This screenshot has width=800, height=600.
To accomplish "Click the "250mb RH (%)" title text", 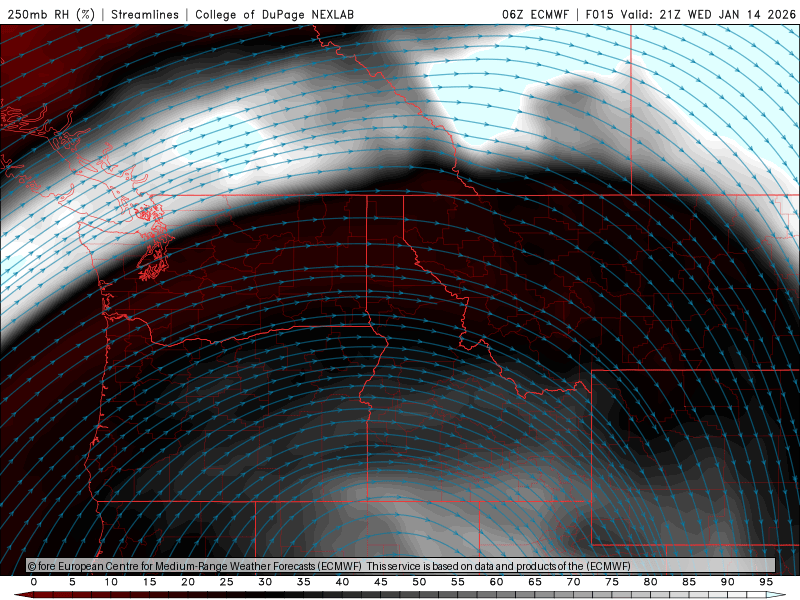I will click(x=51, y=14).
